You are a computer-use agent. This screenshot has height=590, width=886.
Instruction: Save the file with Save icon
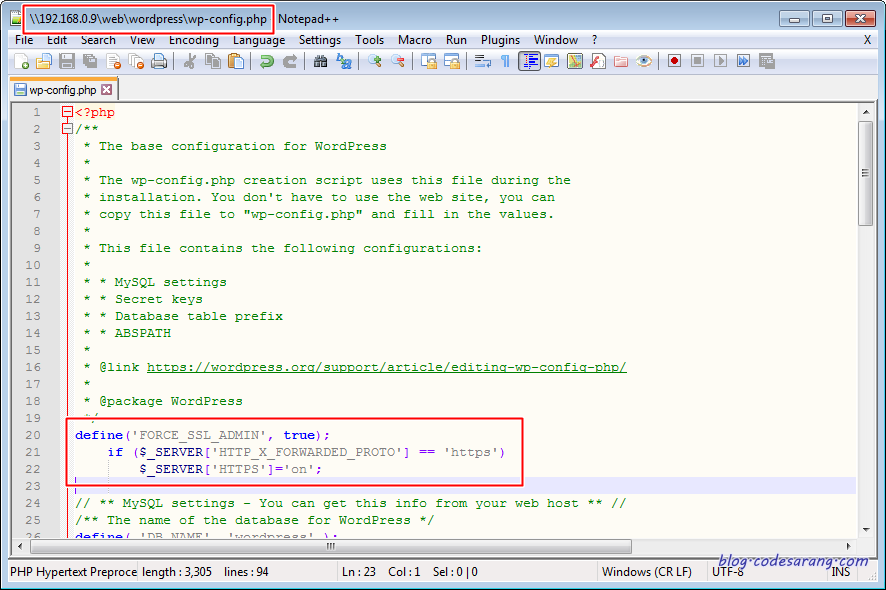click(x=67, y=61)
